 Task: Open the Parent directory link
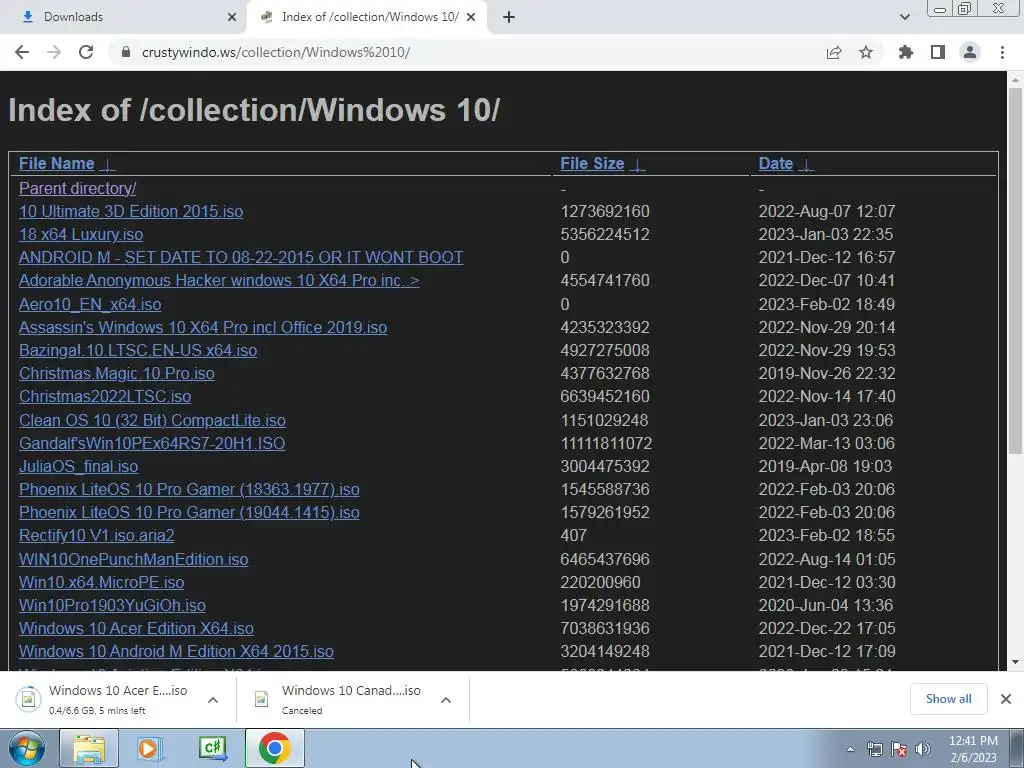click(77, 188)
